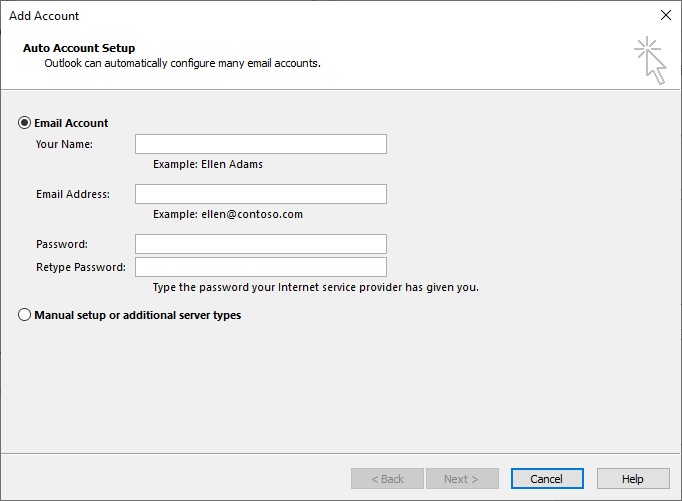Choose Manual setup or additional server types
682x501 pixels.
coord(25,315)
